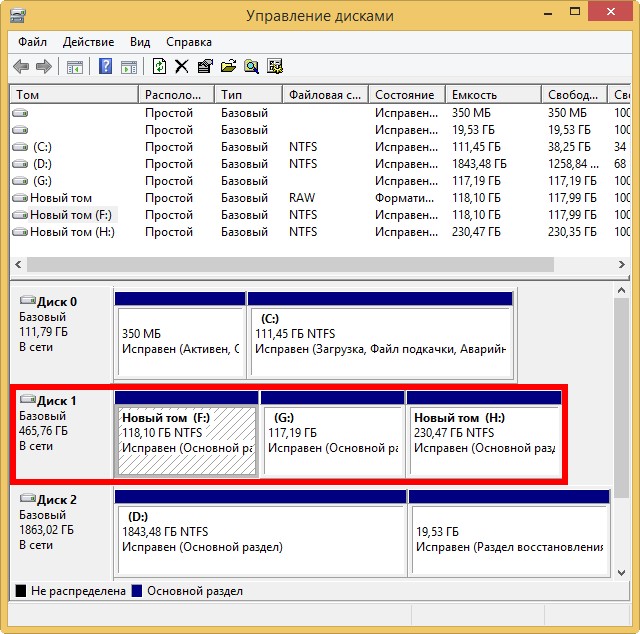Select Новый том (F:) partition on Диск 1
The height and width of the screenshot is (634, 640).
point(187,434)
